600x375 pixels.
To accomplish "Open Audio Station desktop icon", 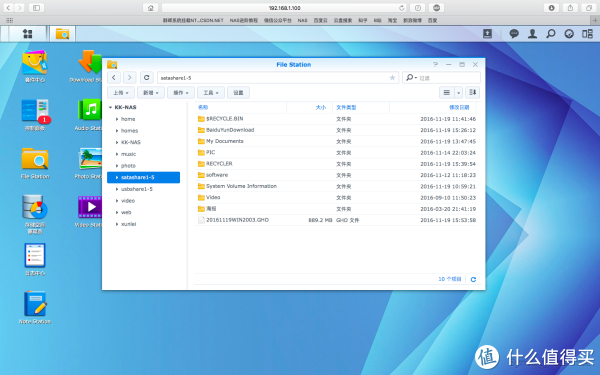I will click(x=90, y=115).
